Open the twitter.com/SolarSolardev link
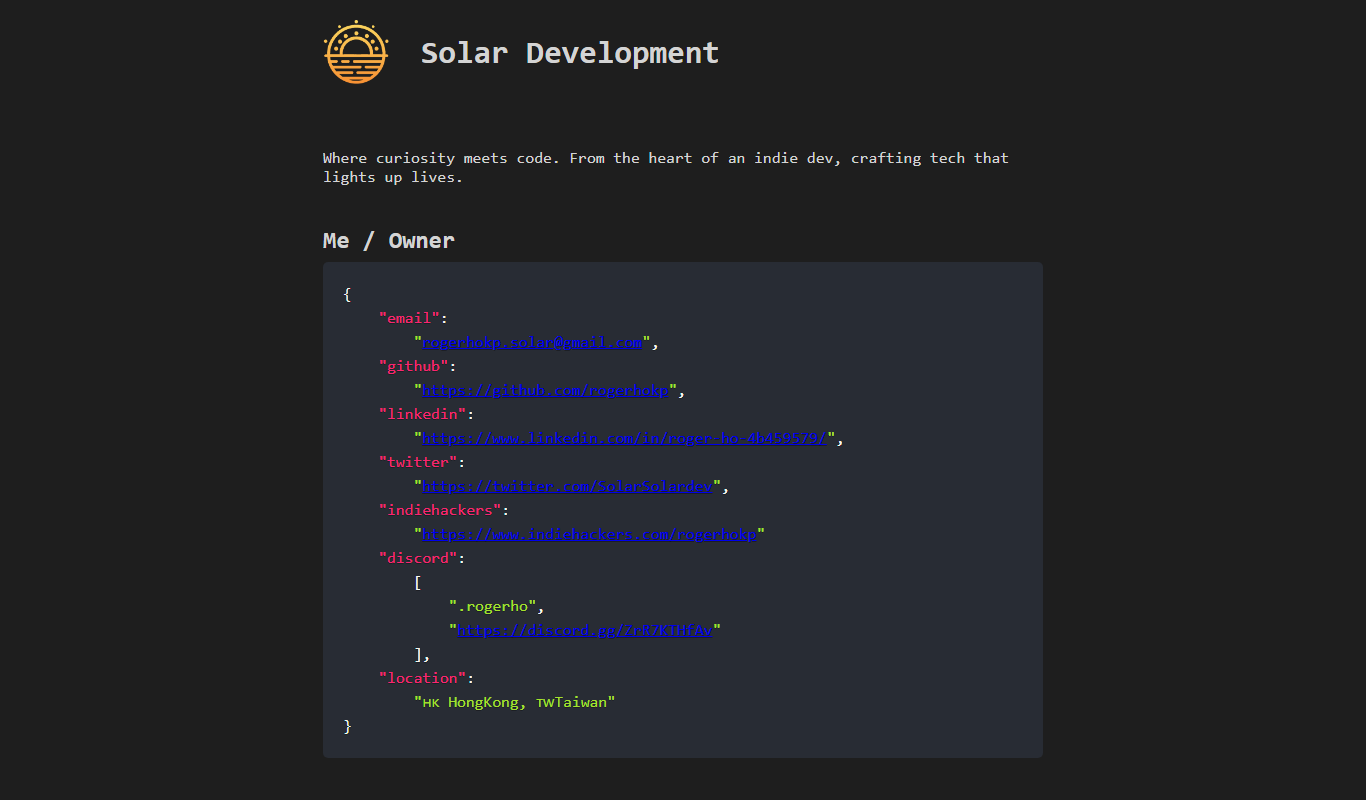This screenshot has width=1366, height=800. tap(568, 487)
